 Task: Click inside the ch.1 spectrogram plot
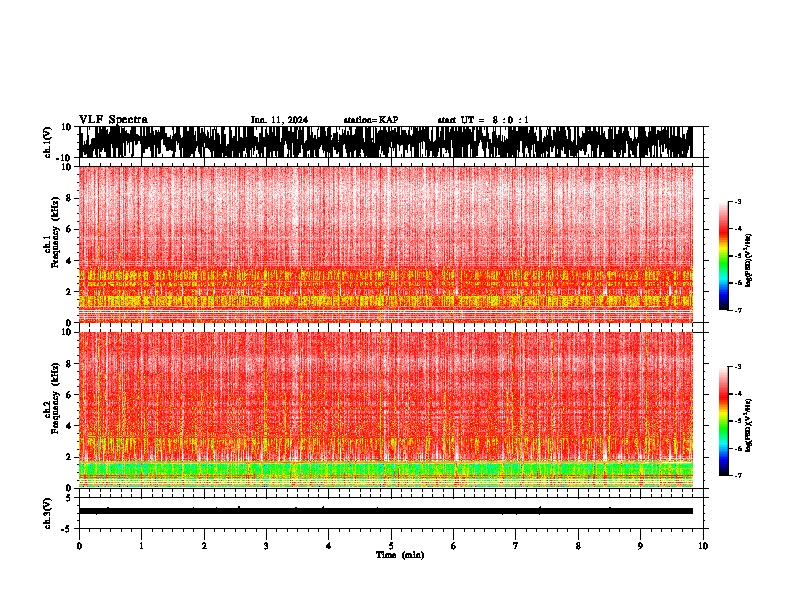385,244
